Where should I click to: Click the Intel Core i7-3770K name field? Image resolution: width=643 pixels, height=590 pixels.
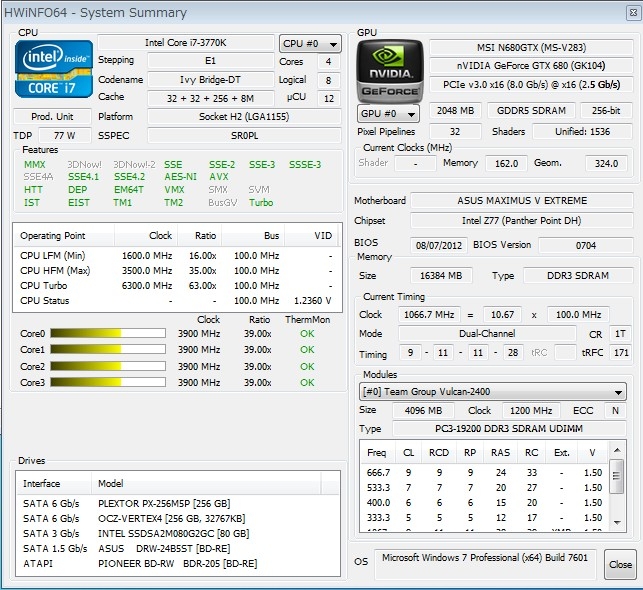(x=186, y=43)
